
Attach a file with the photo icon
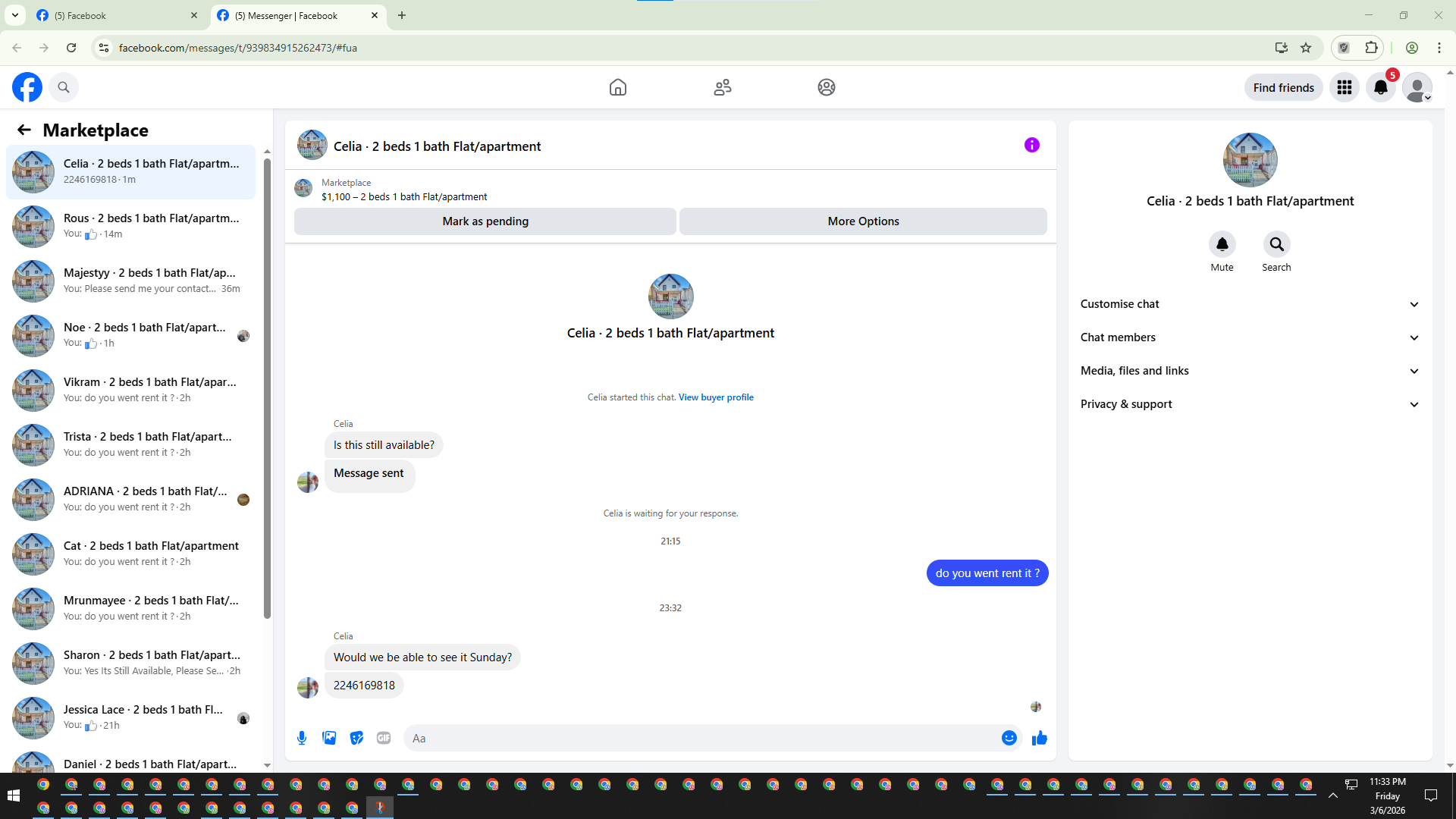(x=329, y=738)
